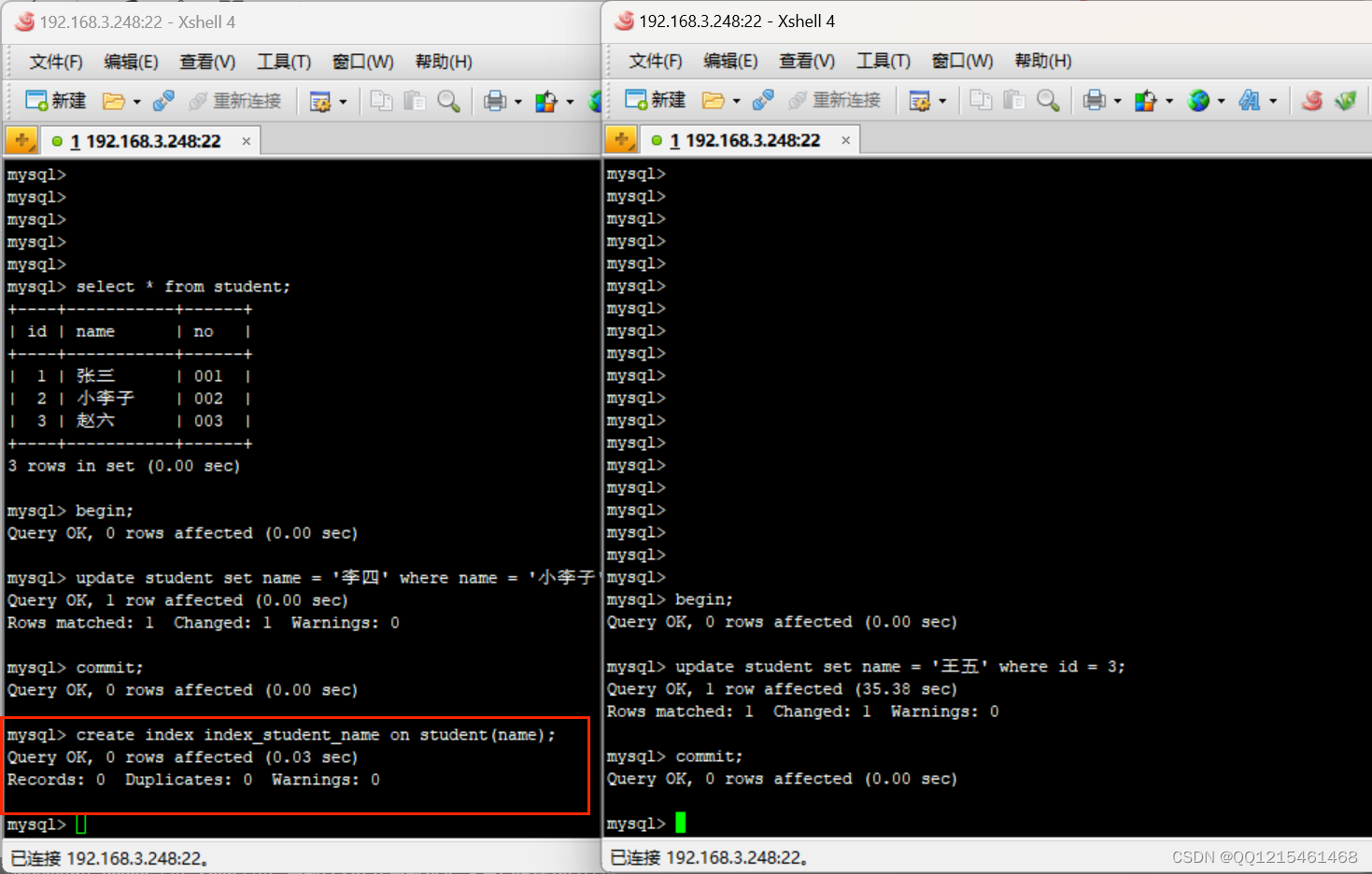The image size is (1372, 874).
Task: Click the Print icon in the left window toolbar
Action: [495, 101]
